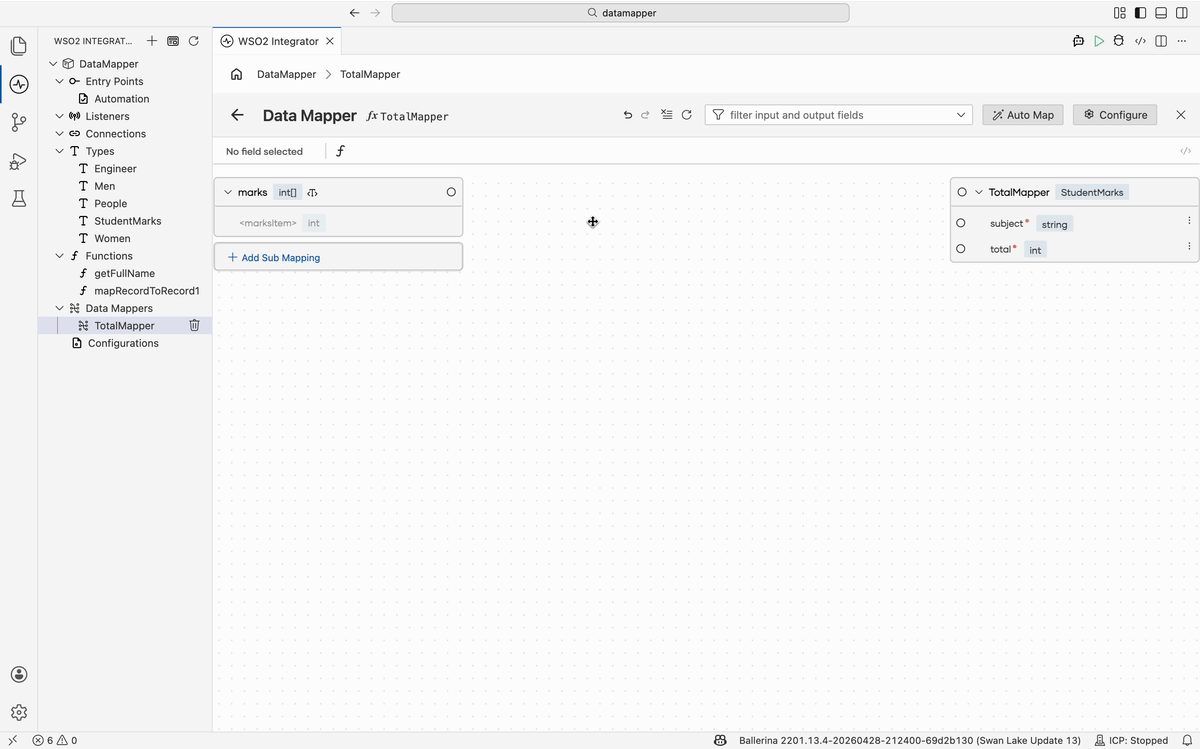Open Source Control view
Screen dimensions: 1200x749
coord(18,123)
